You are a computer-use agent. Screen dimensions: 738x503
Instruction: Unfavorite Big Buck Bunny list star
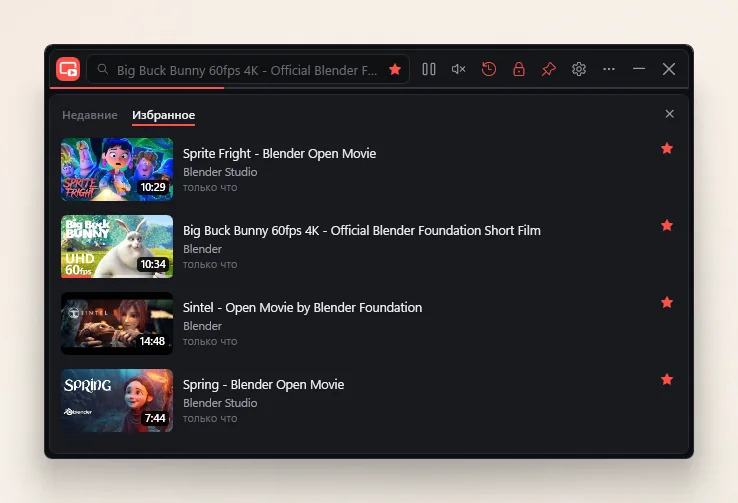coord(667,225)
